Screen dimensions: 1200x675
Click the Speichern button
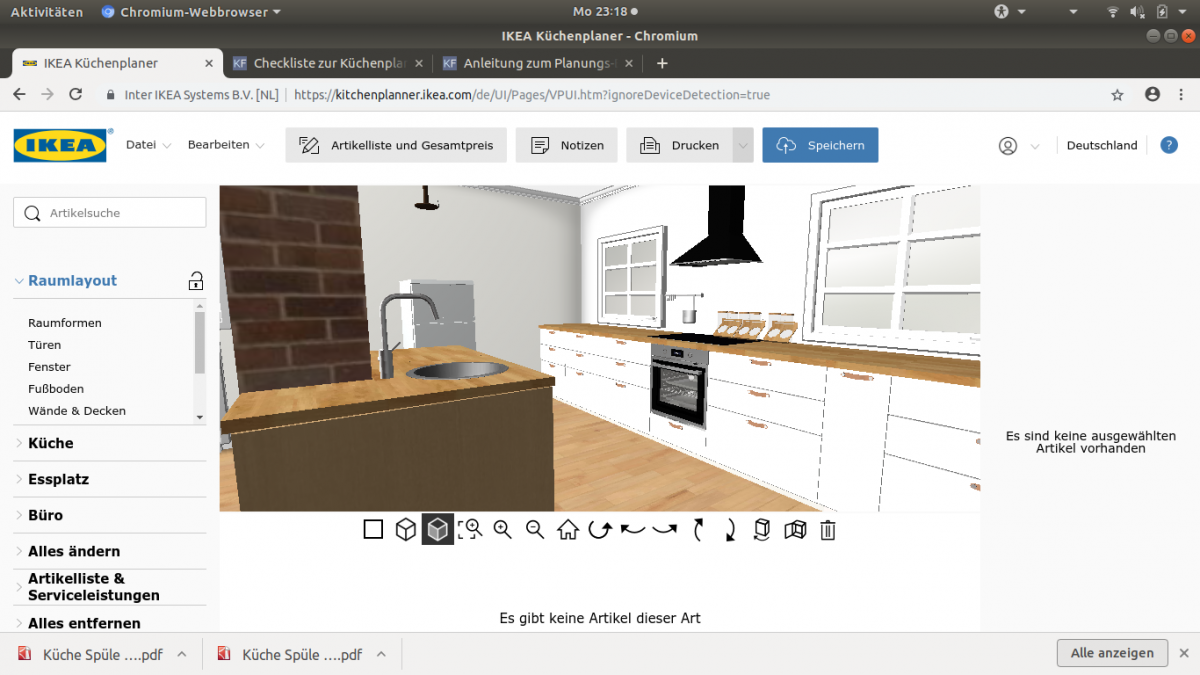pyautogui.click(x=820, y=145)
